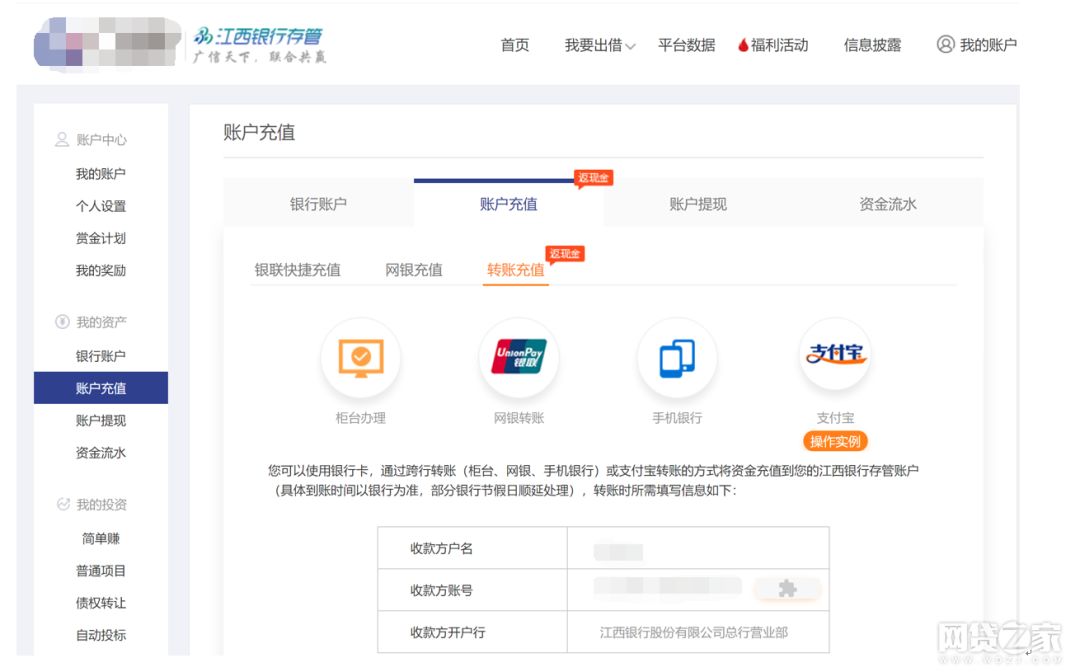
Task: Click the puzzle piece icon beside 收款方账号
Action: pos(787,589)
